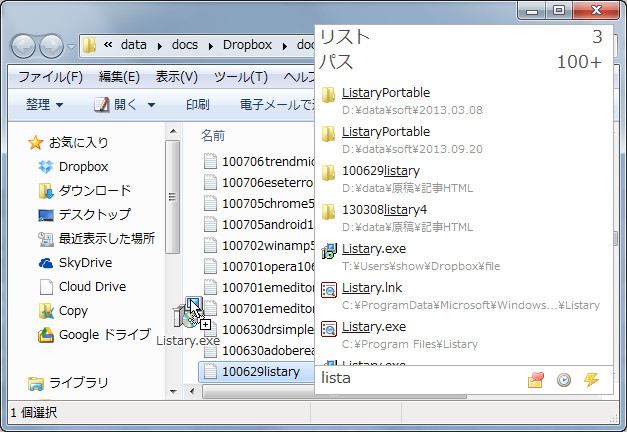Open recent locations dropdown next to forward arrow

[x=71, y=47]
